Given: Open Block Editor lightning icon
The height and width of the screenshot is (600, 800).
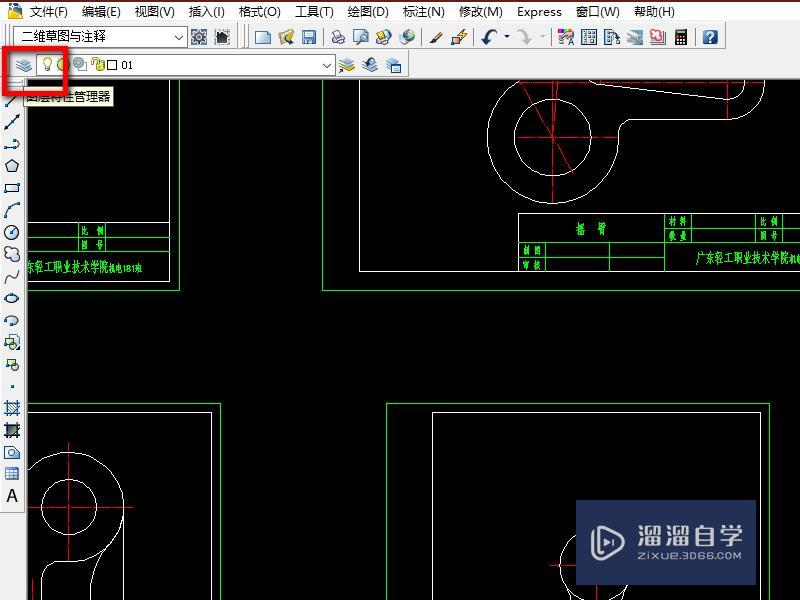Looking at the screenshot, I should click(x=459, y=37).
